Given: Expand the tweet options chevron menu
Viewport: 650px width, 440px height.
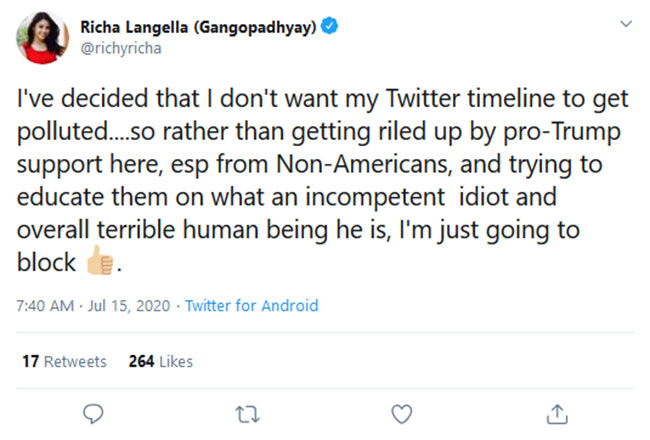Looking at the screenshot, I should click(x=625, y=23).
